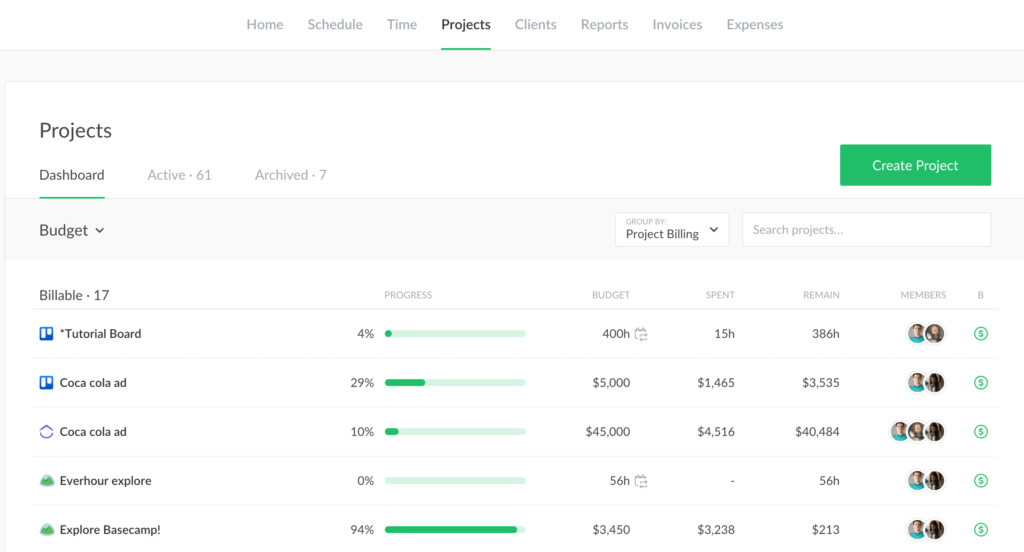Image resolution: width=1024 pixels, height=552 pixels.
Task: Click the billable dollar icon for *Tutorial Board
Action: (x=981, y=334)
